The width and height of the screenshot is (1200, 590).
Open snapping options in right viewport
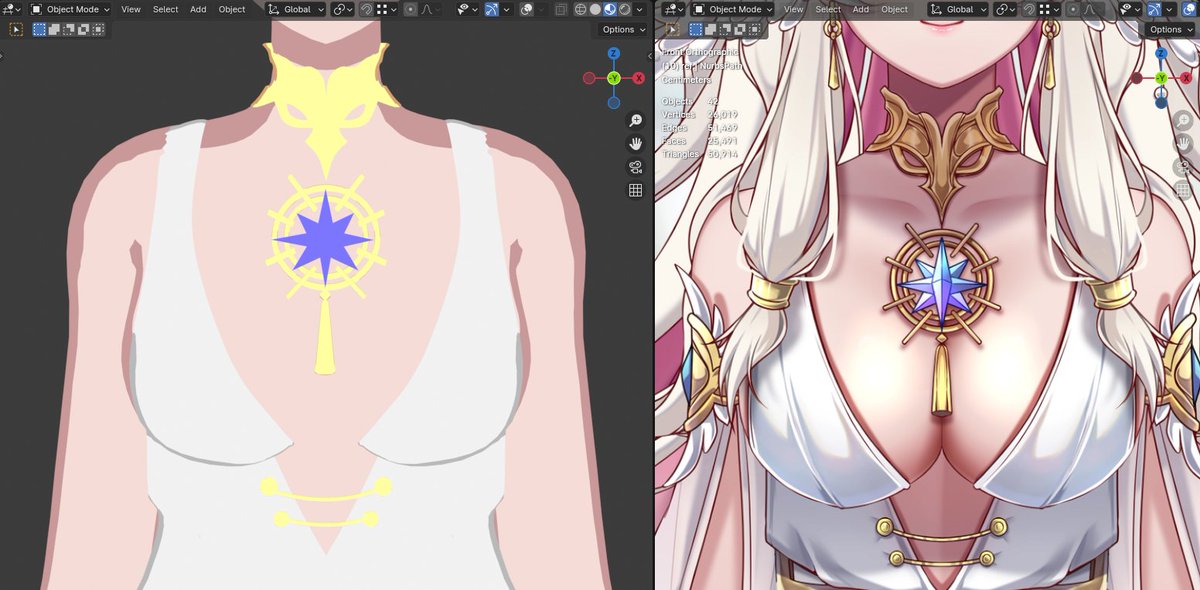(x=1049, y=9)
